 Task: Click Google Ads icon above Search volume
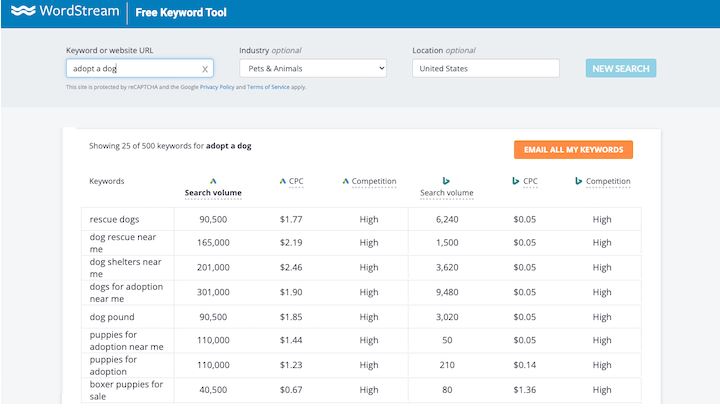[x=213, y=181]
